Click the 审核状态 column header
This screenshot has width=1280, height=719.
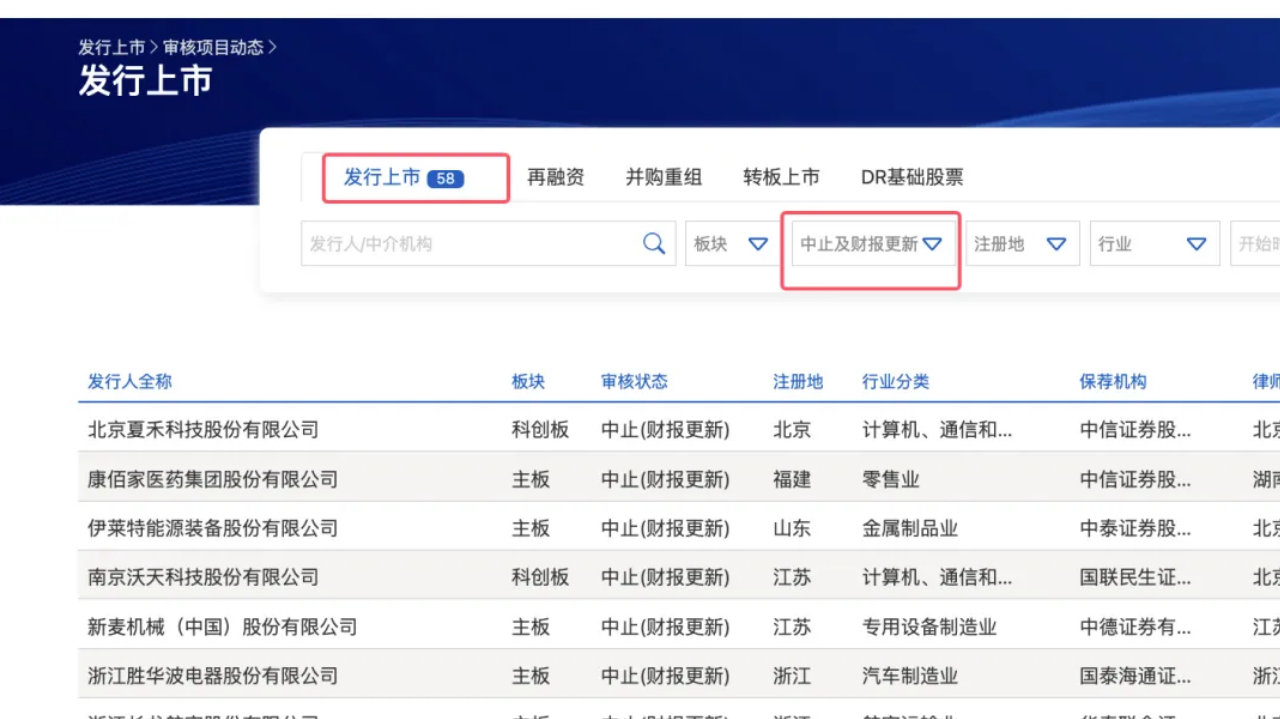[634, 381]
